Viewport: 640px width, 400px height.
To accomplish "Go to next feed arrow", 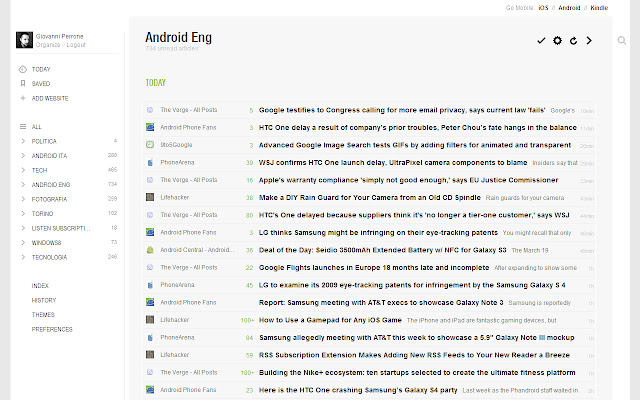I will 589,40.
